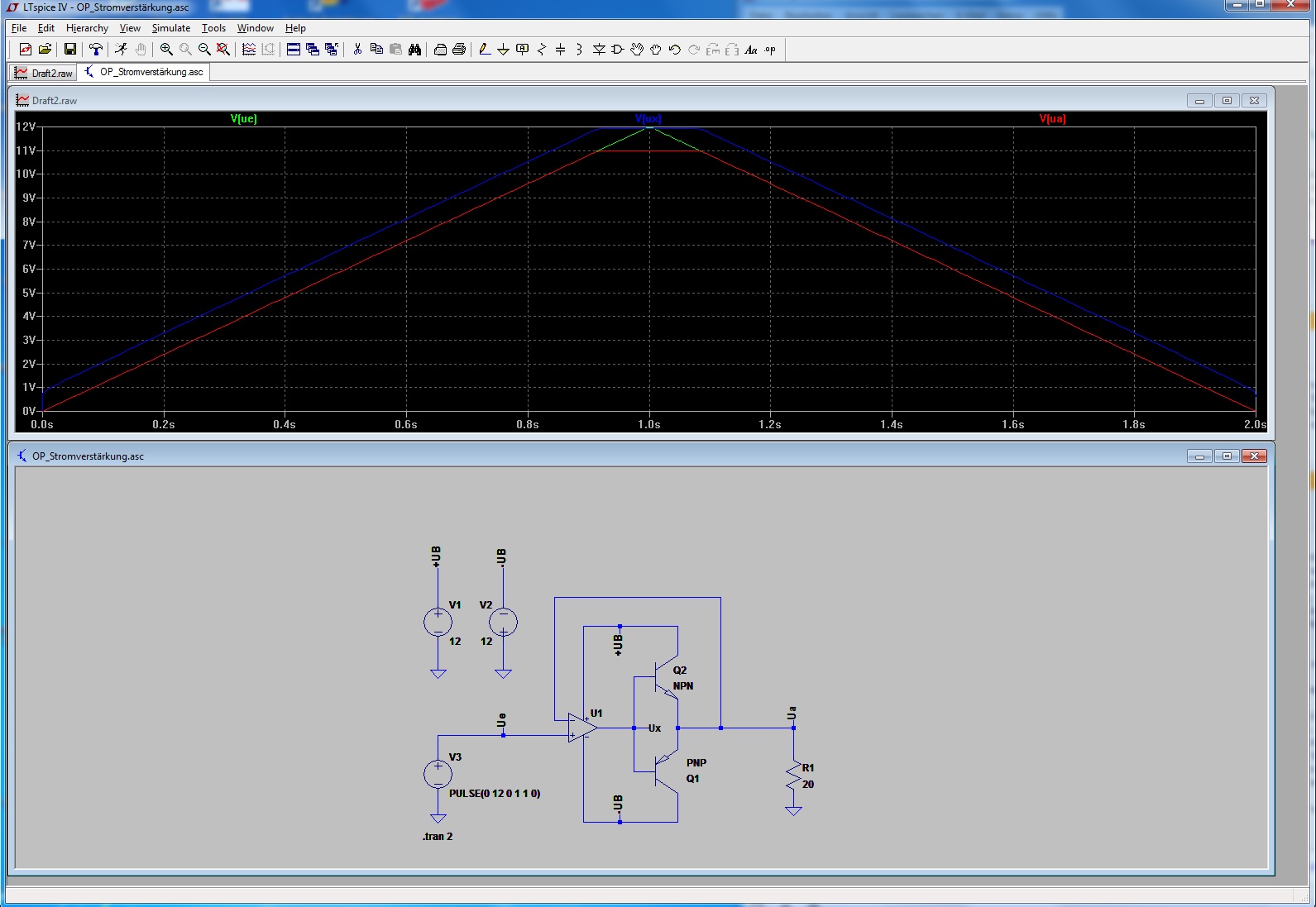
Task: Click the New Schematic toolbar icon
Action: click(26, 50)
